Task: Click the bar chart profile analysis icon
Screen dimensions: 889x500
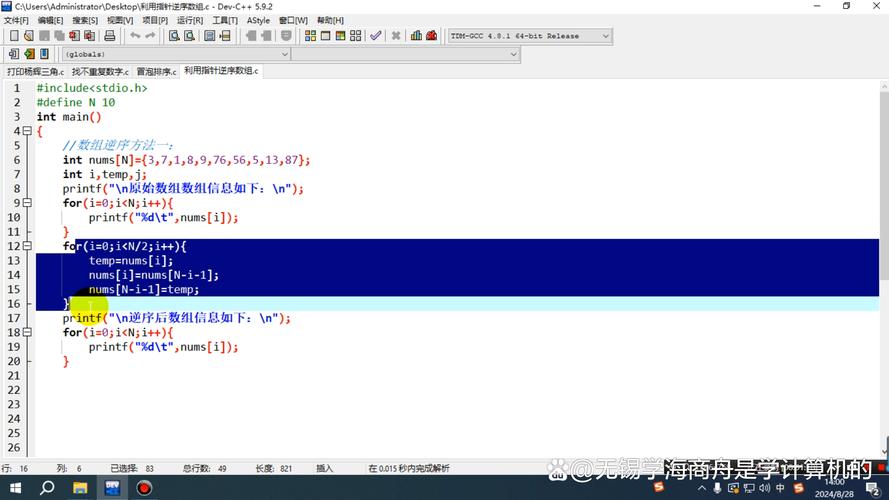Action: click(414, 36)
